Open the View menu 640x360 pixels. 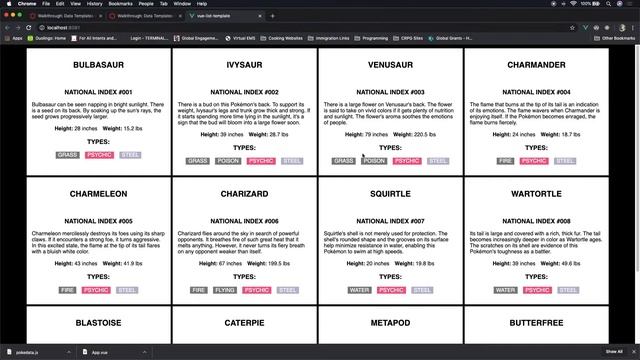pyautogui.click(x=76, y=4)
